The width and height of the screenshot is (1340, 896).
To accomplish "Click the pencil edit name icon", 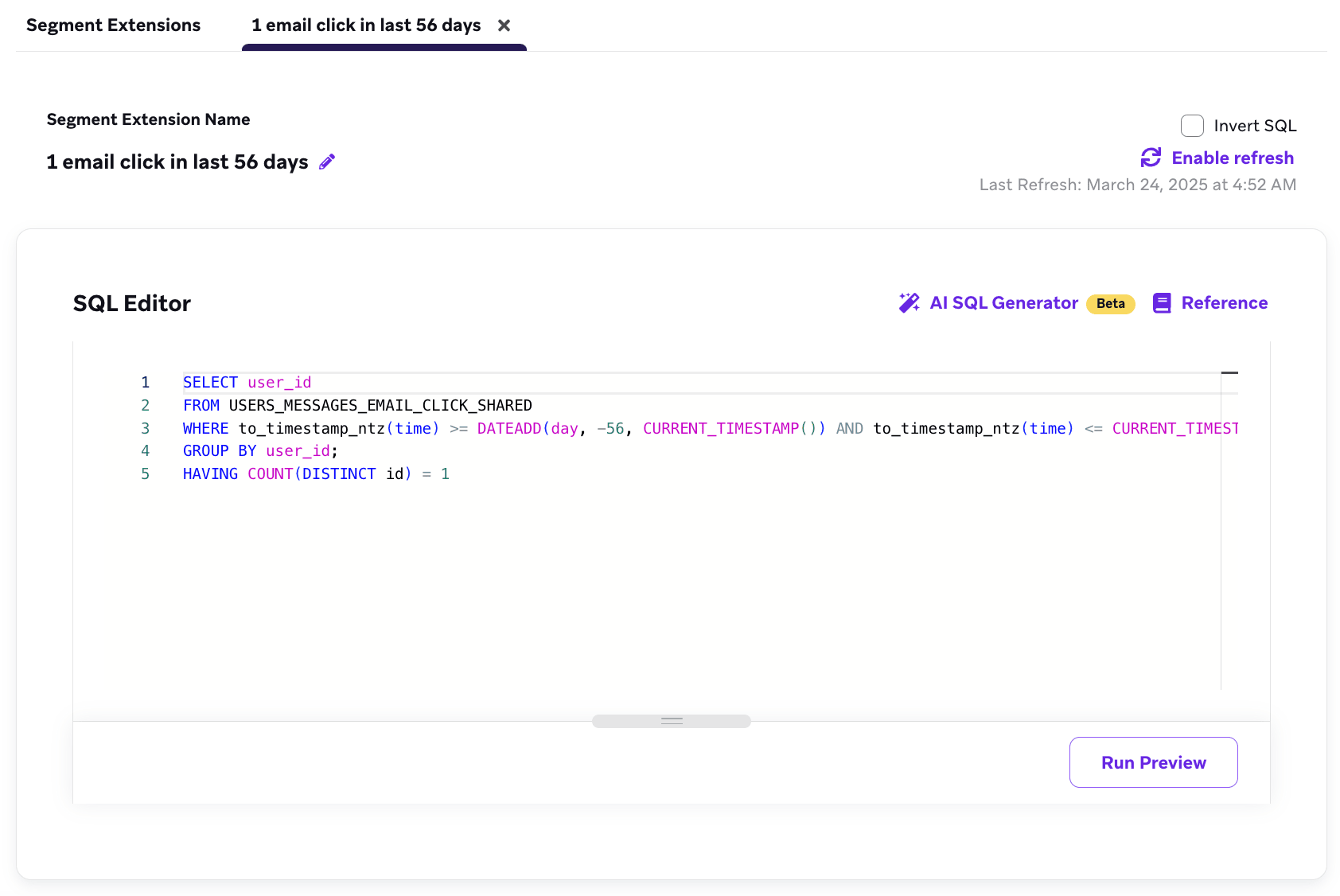I will 327,162.
